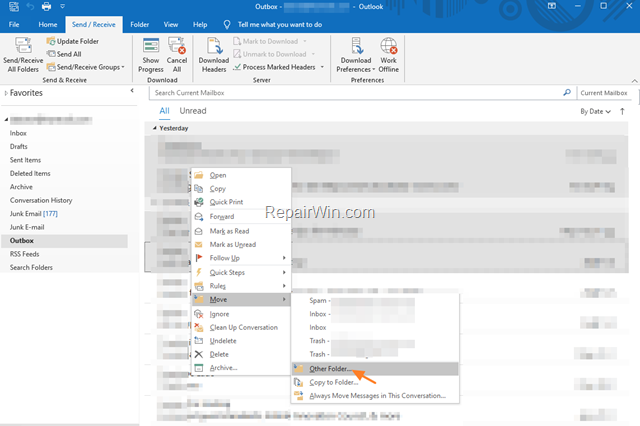This screenshot has height=426, width=640.
Task: Choose Ignore in context menu
Action: (x=241, y=314)
